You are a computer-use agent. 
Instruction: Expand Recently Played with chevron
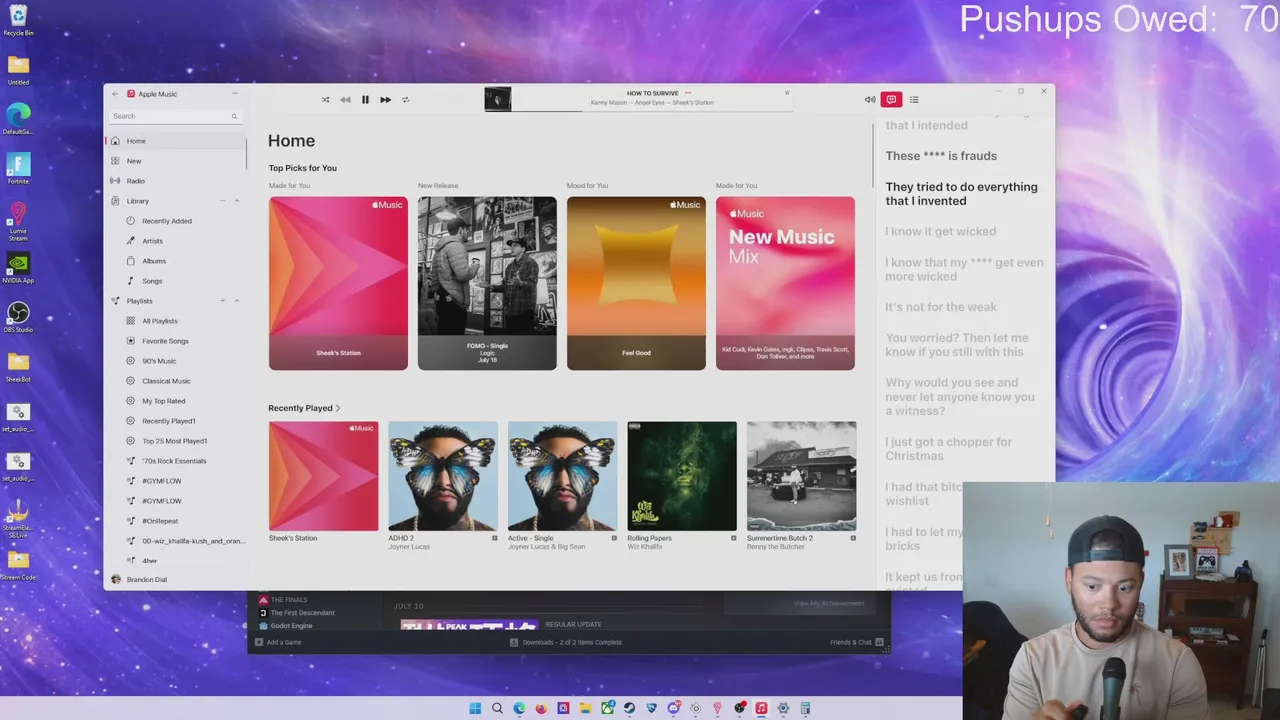[338, 408]
